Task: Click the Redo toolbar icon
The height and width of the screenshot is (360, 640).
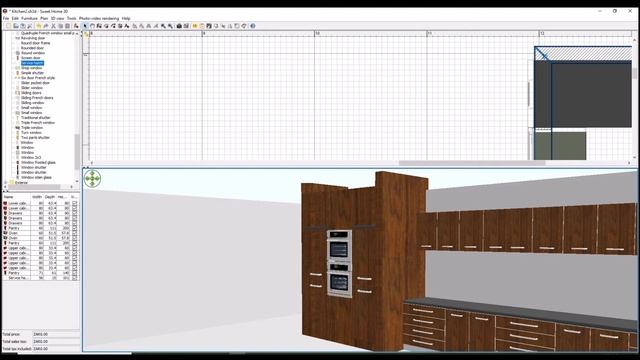Action: (x=46, y=26)
